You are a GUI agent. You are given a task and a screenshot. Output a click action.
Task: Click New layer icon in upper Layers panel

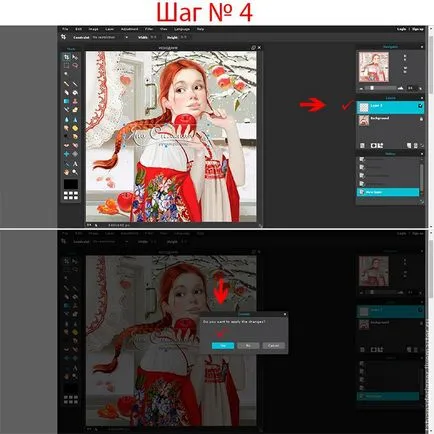(409, 145)
